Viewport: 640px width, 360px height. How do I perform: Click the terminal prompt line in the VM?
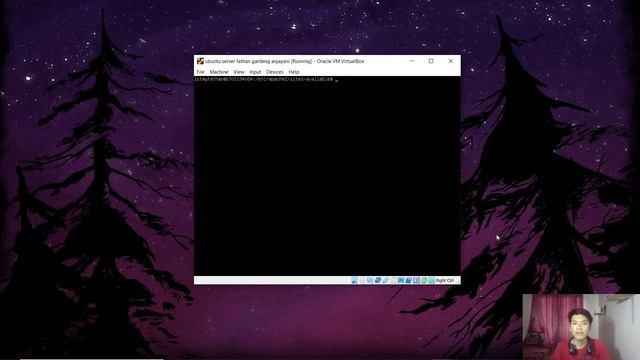267,80
